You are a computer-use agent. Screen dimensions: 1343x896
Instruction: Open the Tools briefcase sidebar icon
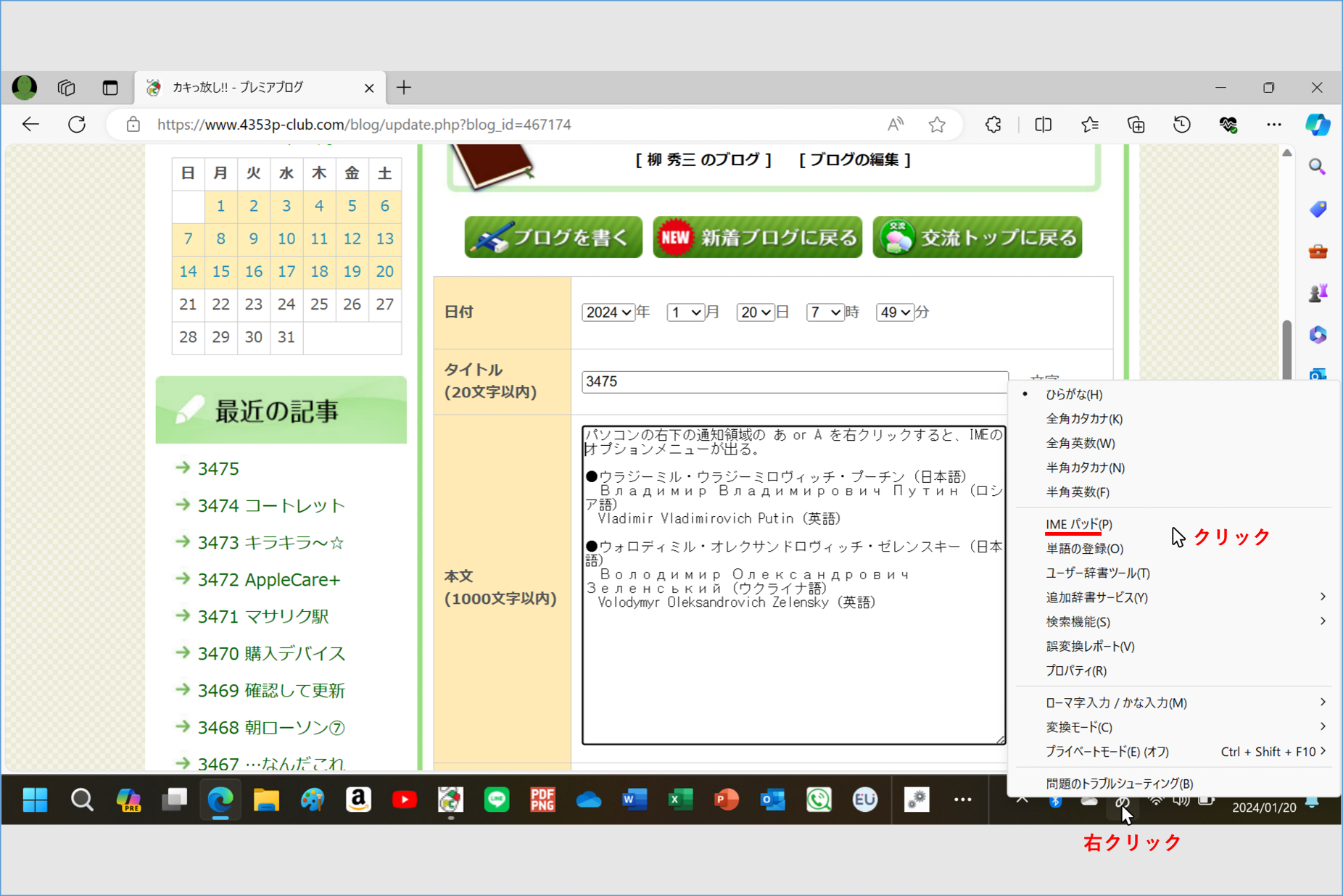click(1318, 252)
